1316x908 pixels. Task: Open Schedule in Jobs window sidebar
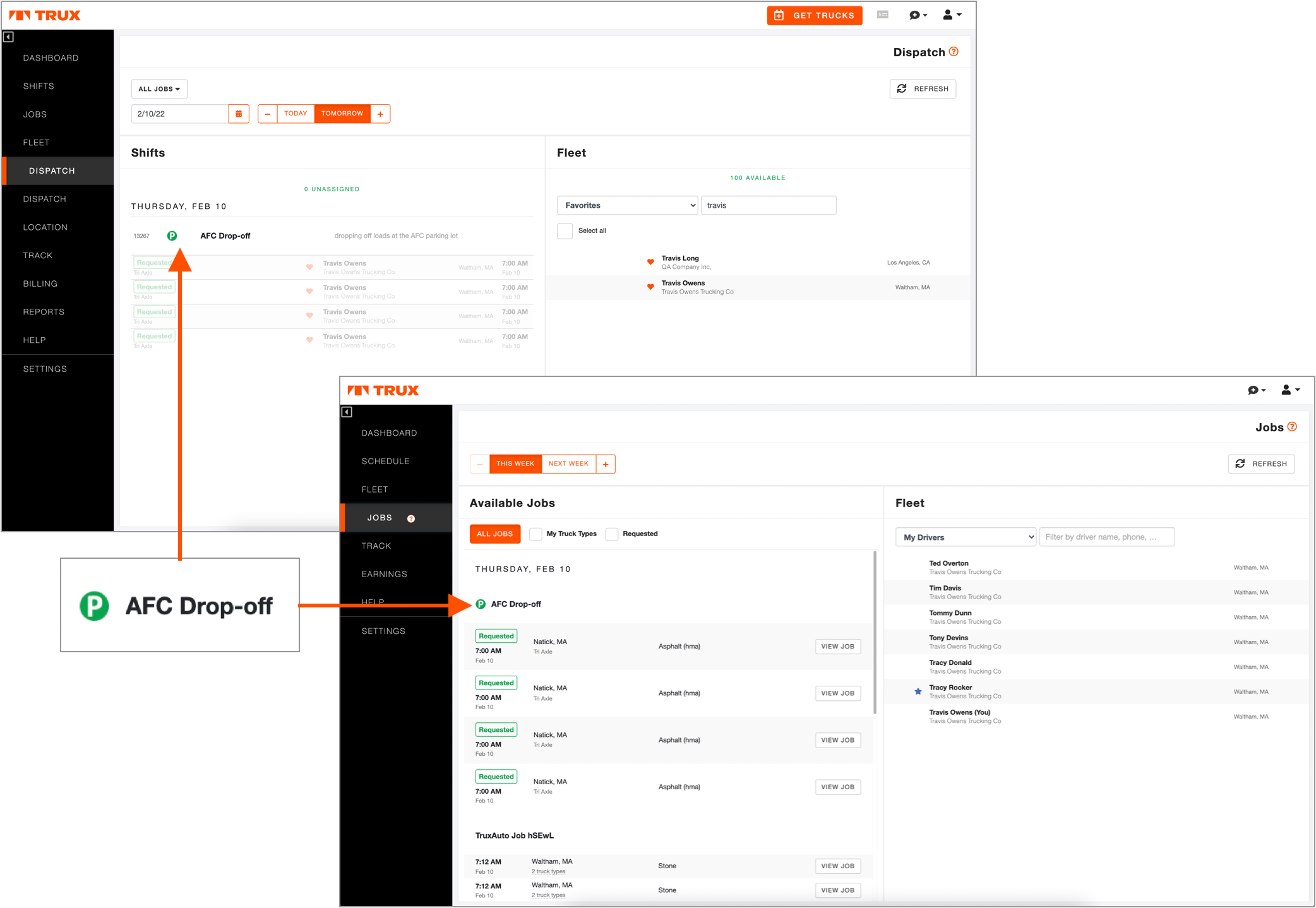tap(385, 462)
